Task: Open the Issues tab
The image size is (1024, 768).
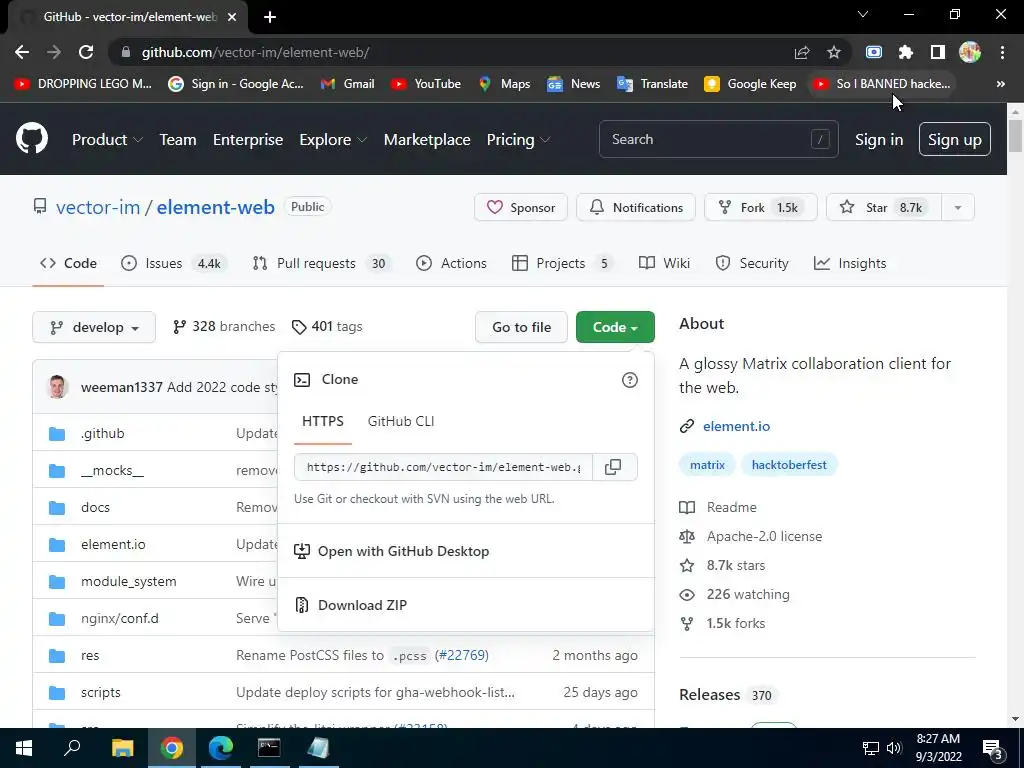Action: point(174,263)
